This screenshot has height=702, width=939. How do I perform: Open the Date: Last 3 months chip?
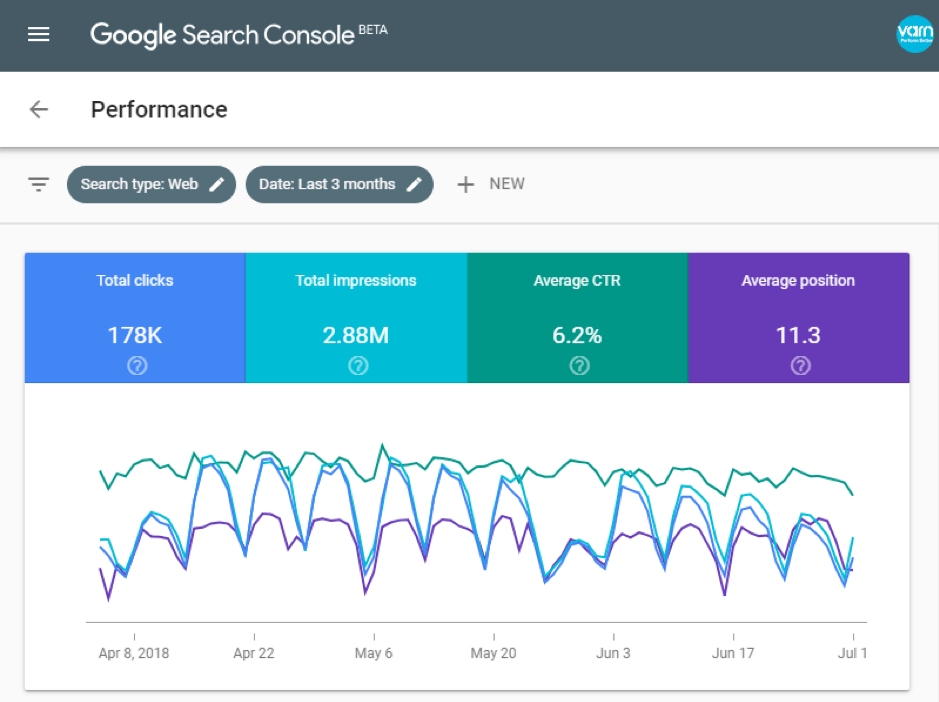coord(340,184)
